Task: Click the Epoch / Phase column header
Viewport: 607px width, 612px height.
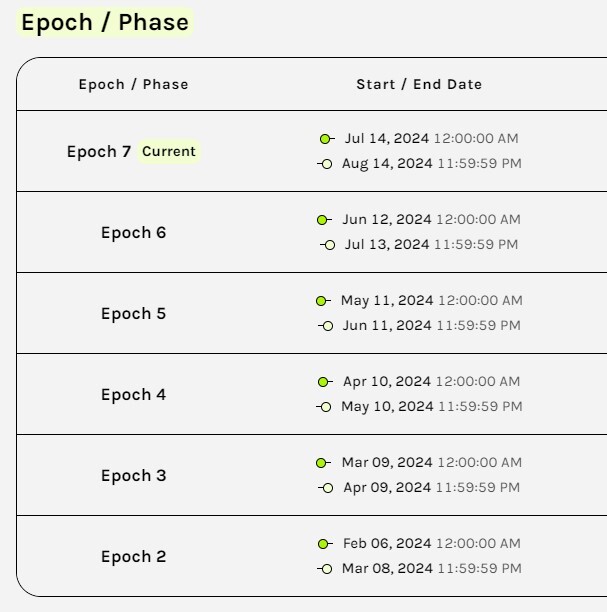Action: click(134, 84)
